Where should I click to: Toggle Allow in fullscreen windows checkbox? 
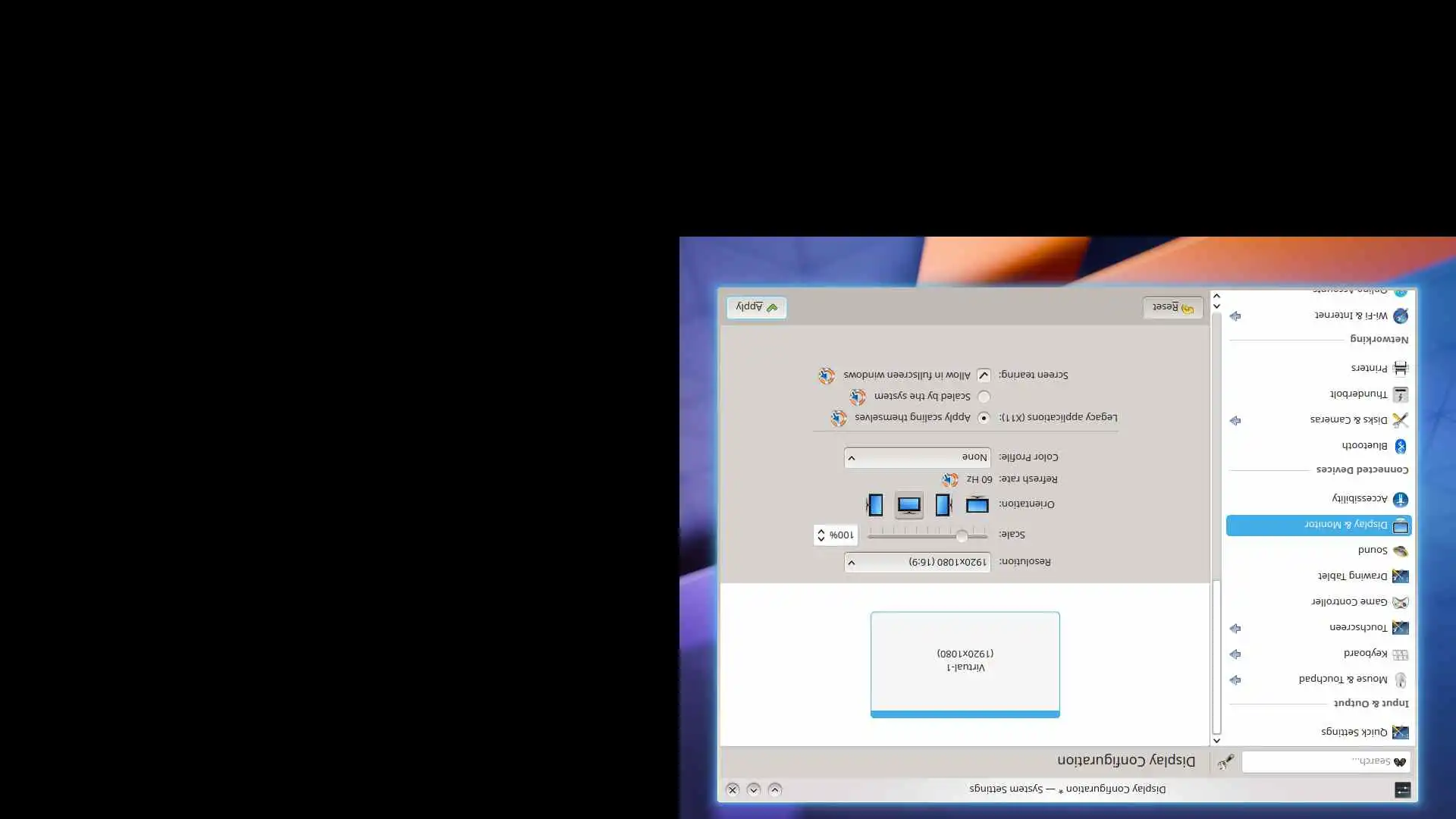tap(984, 375)
